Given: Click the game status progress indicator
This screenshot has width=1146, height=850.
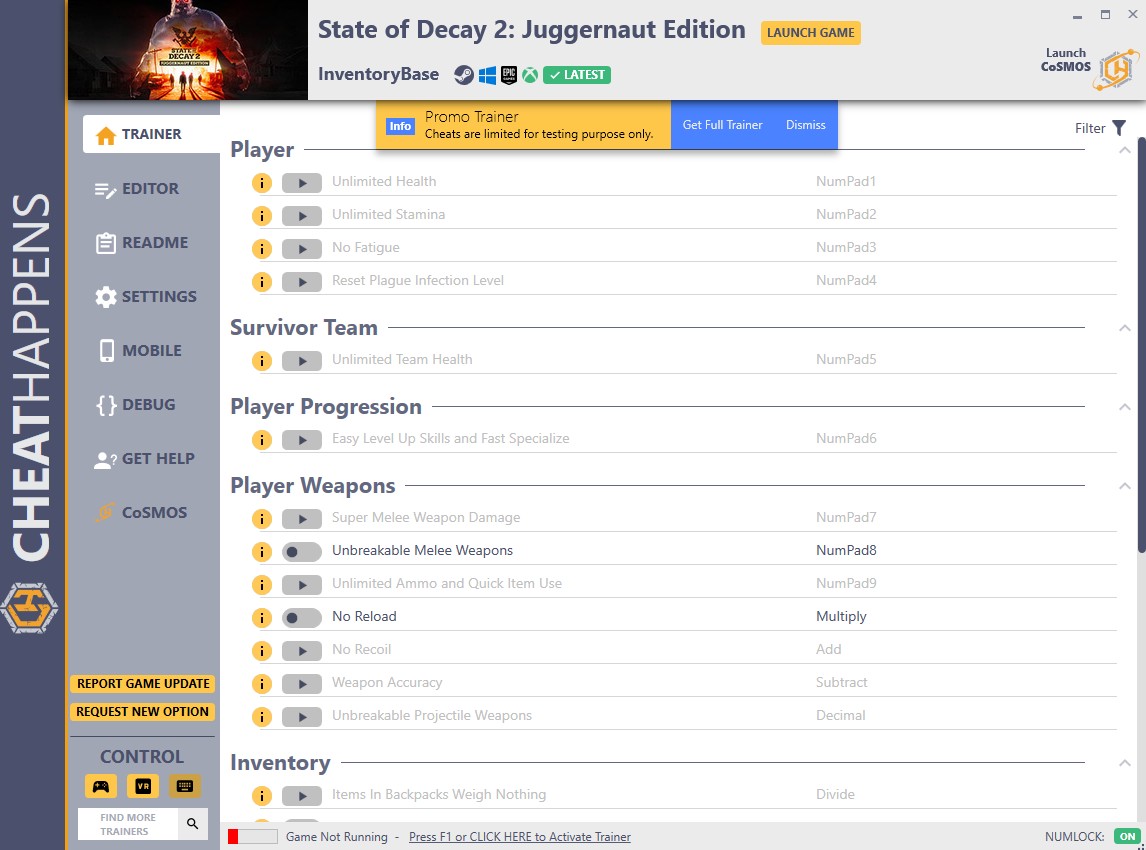Looking at the screenshot, I should [x=252, y=837].
